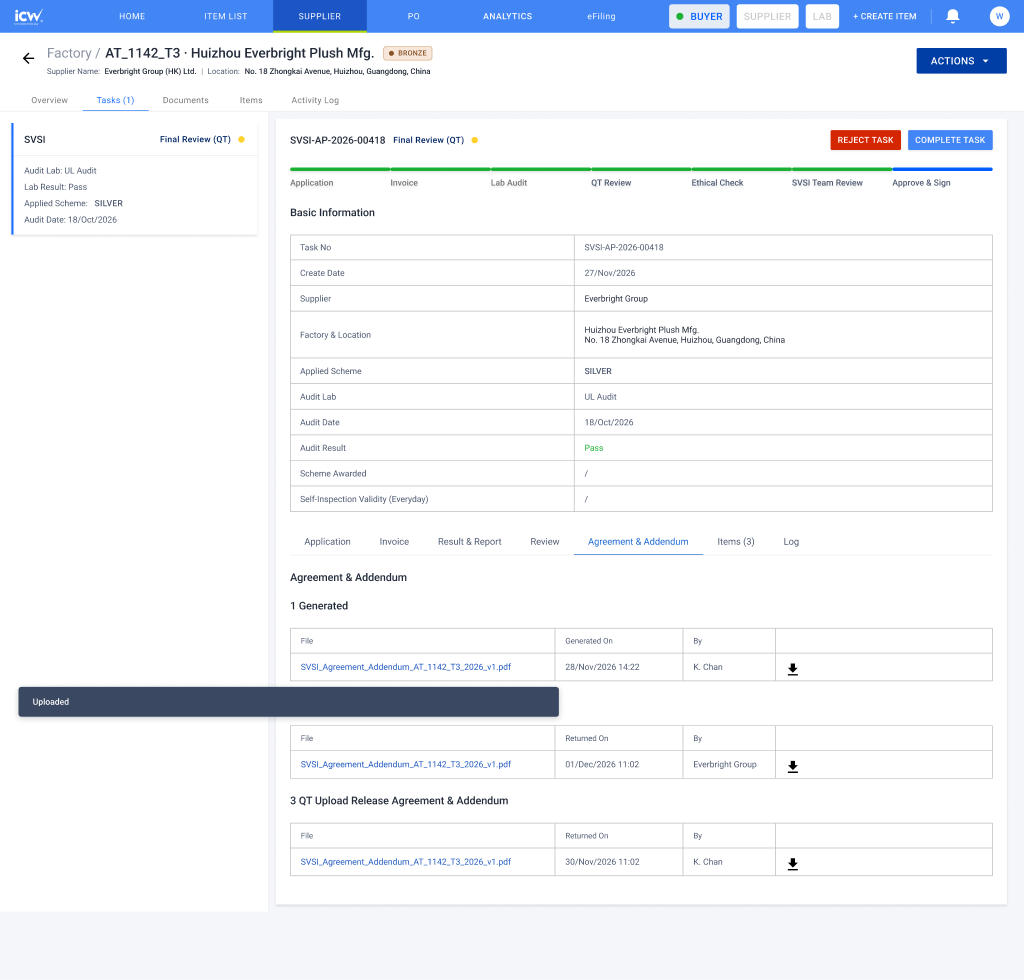Click the BRONZE badge next to factory name
1024x980 pixels.
(x=408, y=53)
